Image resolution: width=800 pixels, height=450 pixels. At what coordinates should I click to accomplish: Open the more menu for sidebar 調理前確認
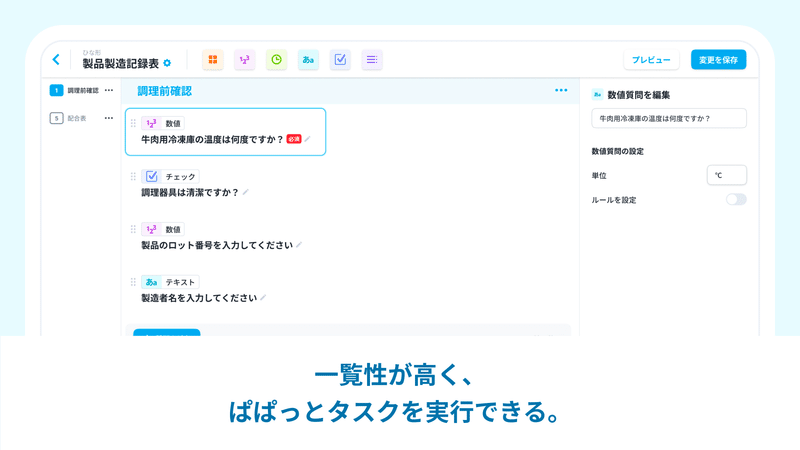click(x=109, y=90)
